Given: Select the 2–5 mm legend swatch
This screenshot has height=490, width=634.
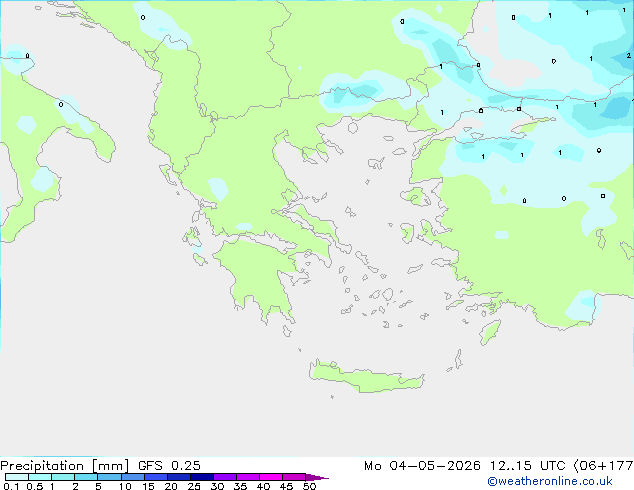Looking at the screenshot, I should point(86,477).
